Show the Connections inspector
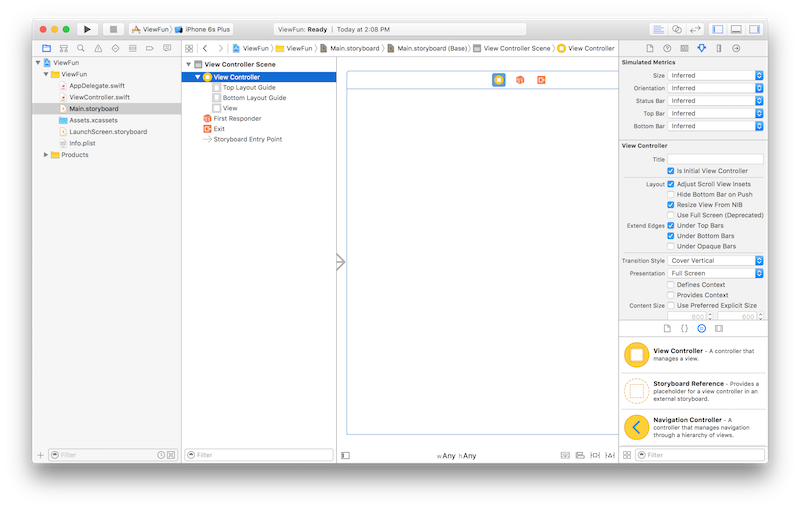Screen dimensions: 800x509 736,48
